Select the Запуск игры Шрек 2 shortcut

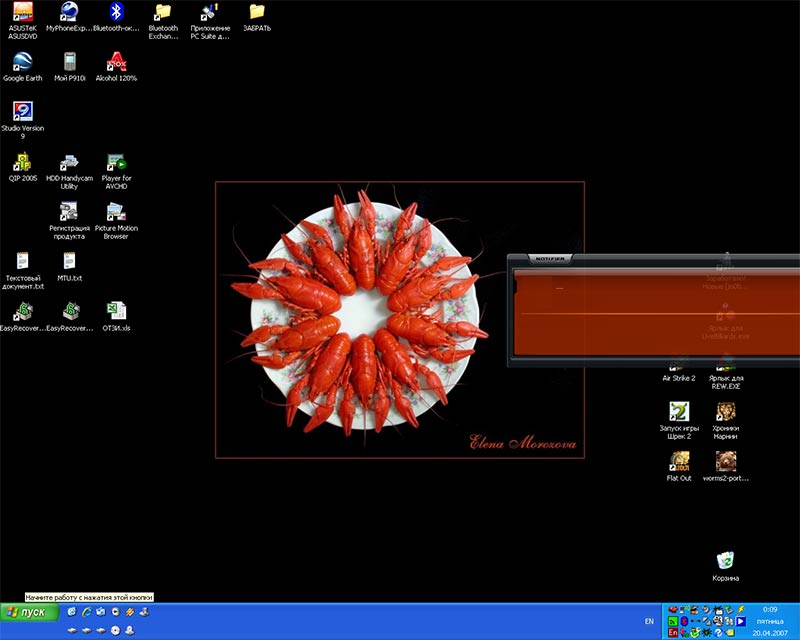(x=679, y=412)
